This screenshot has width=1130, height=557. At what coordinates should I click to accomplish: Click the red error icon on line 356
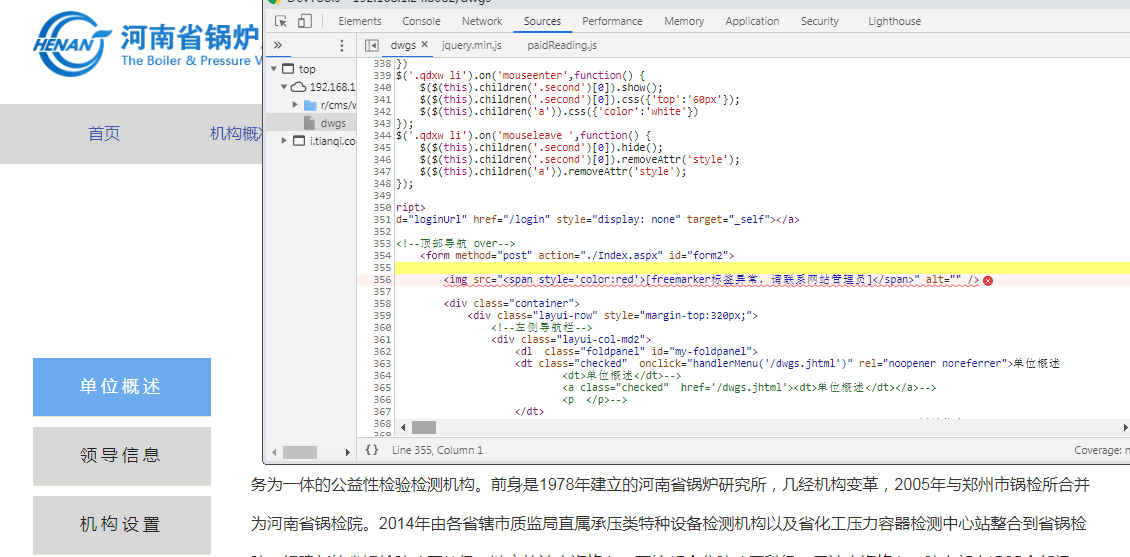(988, 281)
